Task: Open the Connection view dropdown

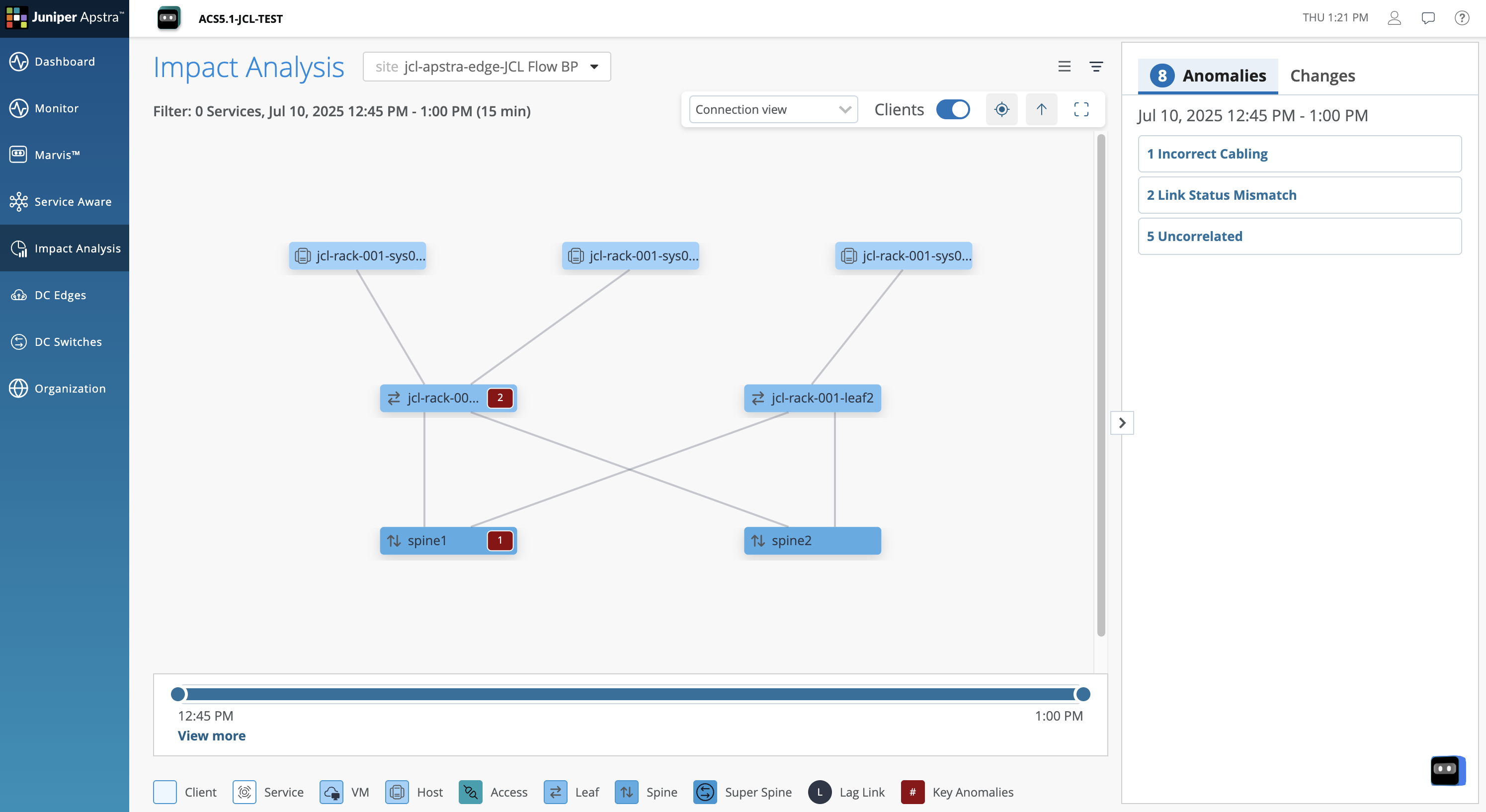Action: click(x=773, y=109)
